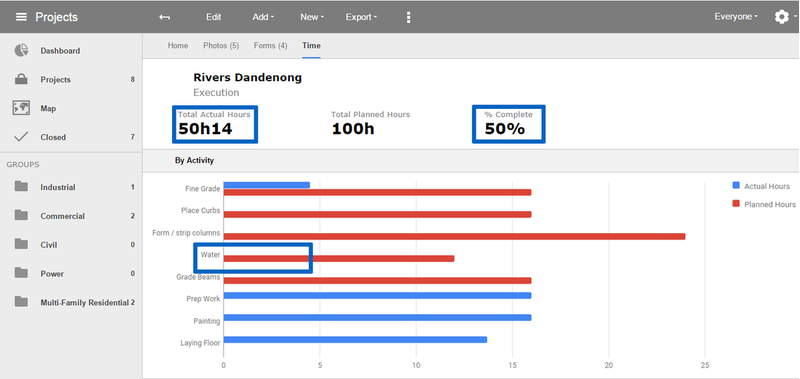Select the Multi-Family Residential group

point(84,302)
